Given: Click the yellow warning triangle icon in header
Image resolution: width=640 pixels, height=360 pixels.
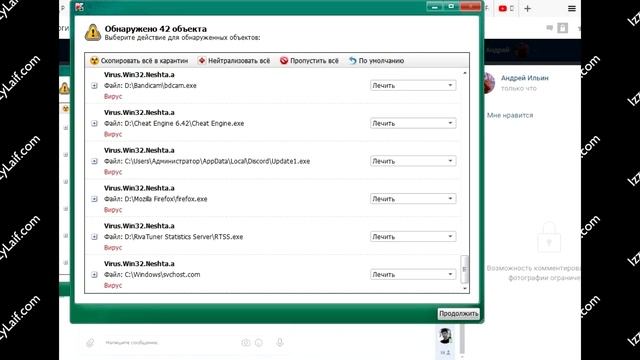Looking at the screenshot, I should point(93,32).
